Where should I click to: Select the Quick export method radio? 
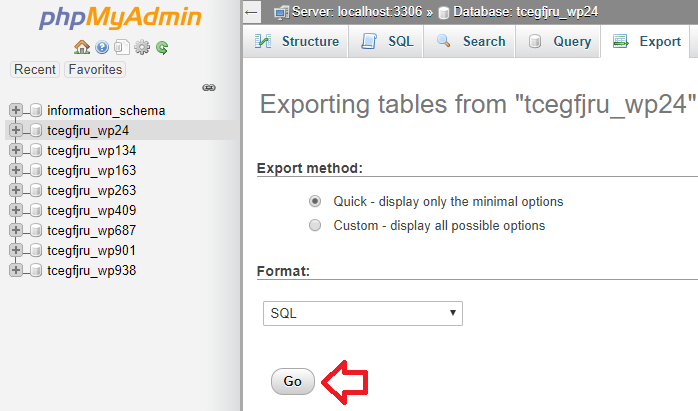pyautogui.click(x=315, y=201)
